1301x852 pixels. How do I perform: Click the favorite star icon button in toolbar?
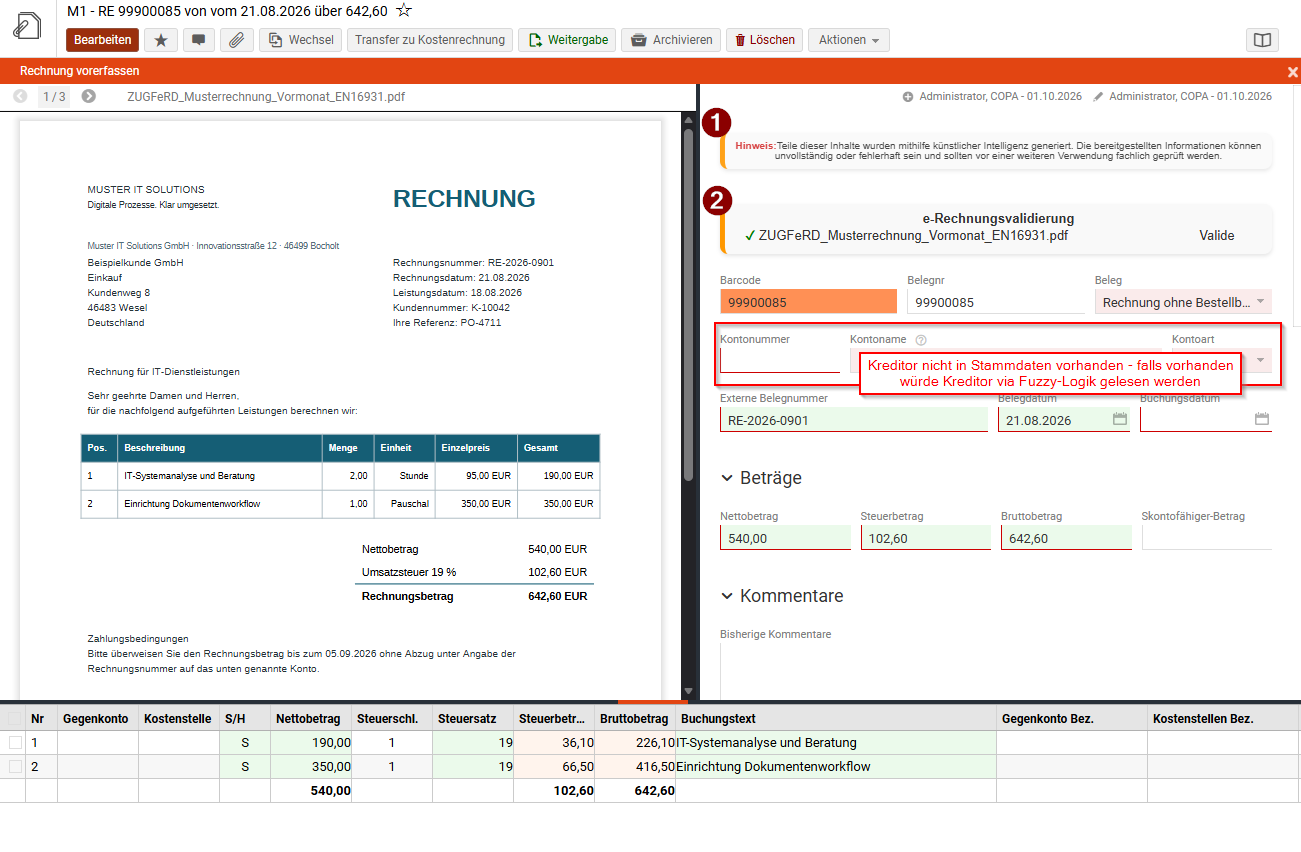pos(161,40)
